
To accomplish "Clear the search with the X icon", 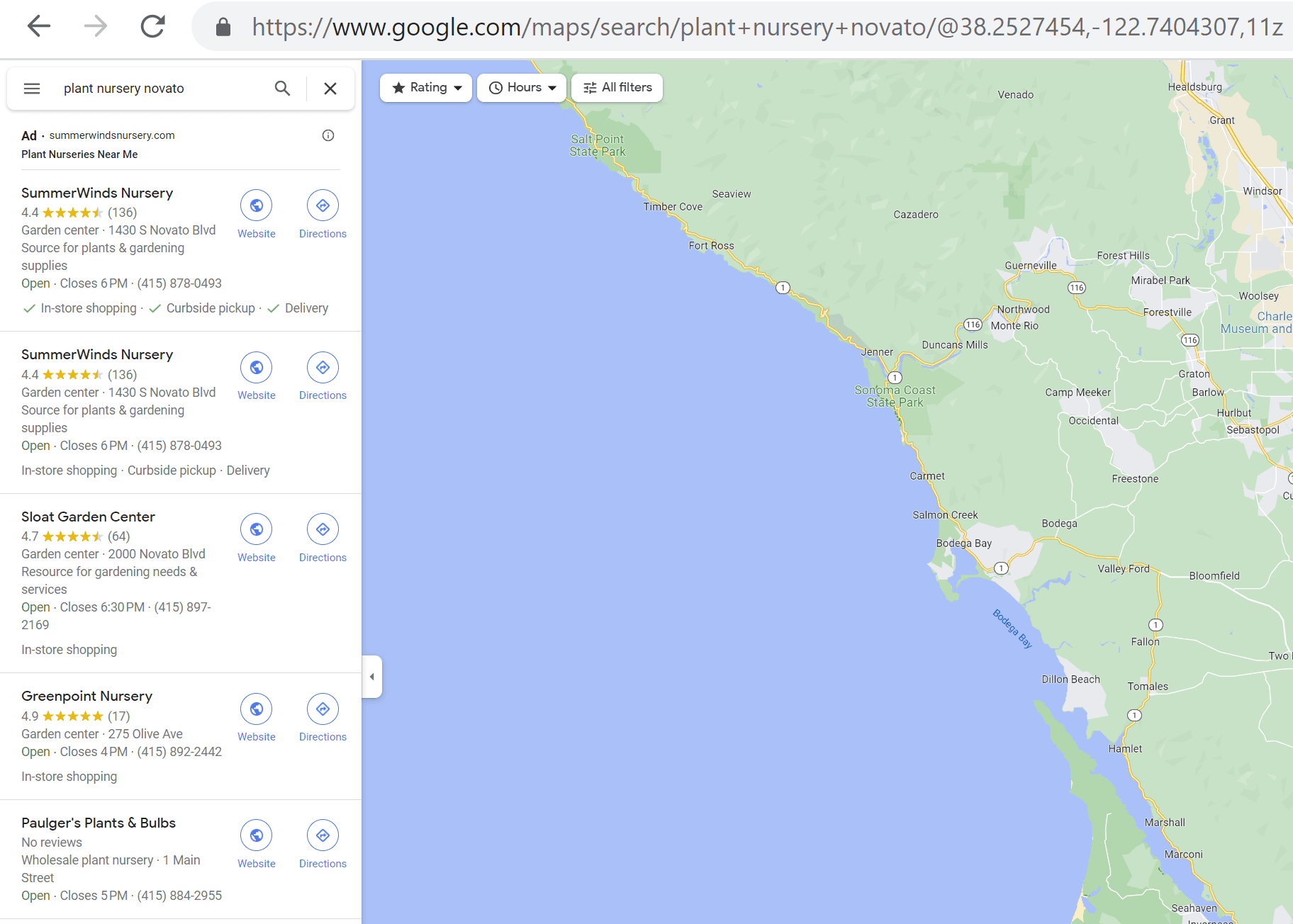I will [330, 89].
